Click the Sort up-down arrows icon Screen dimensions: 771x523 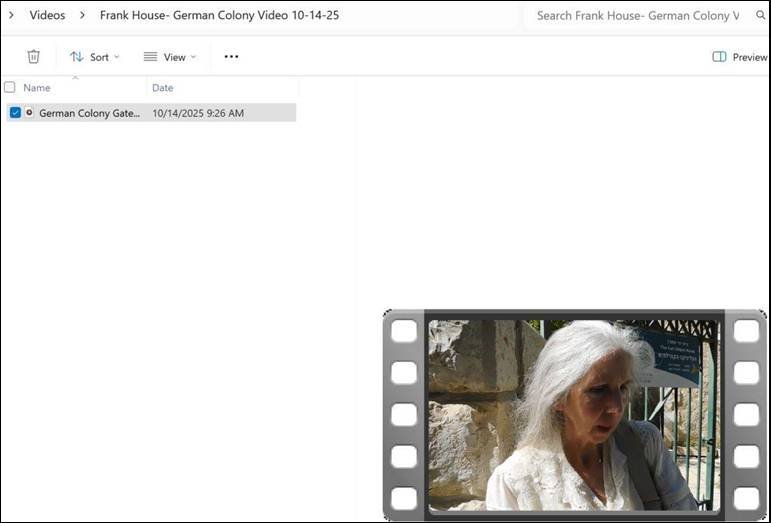point(77,57)
